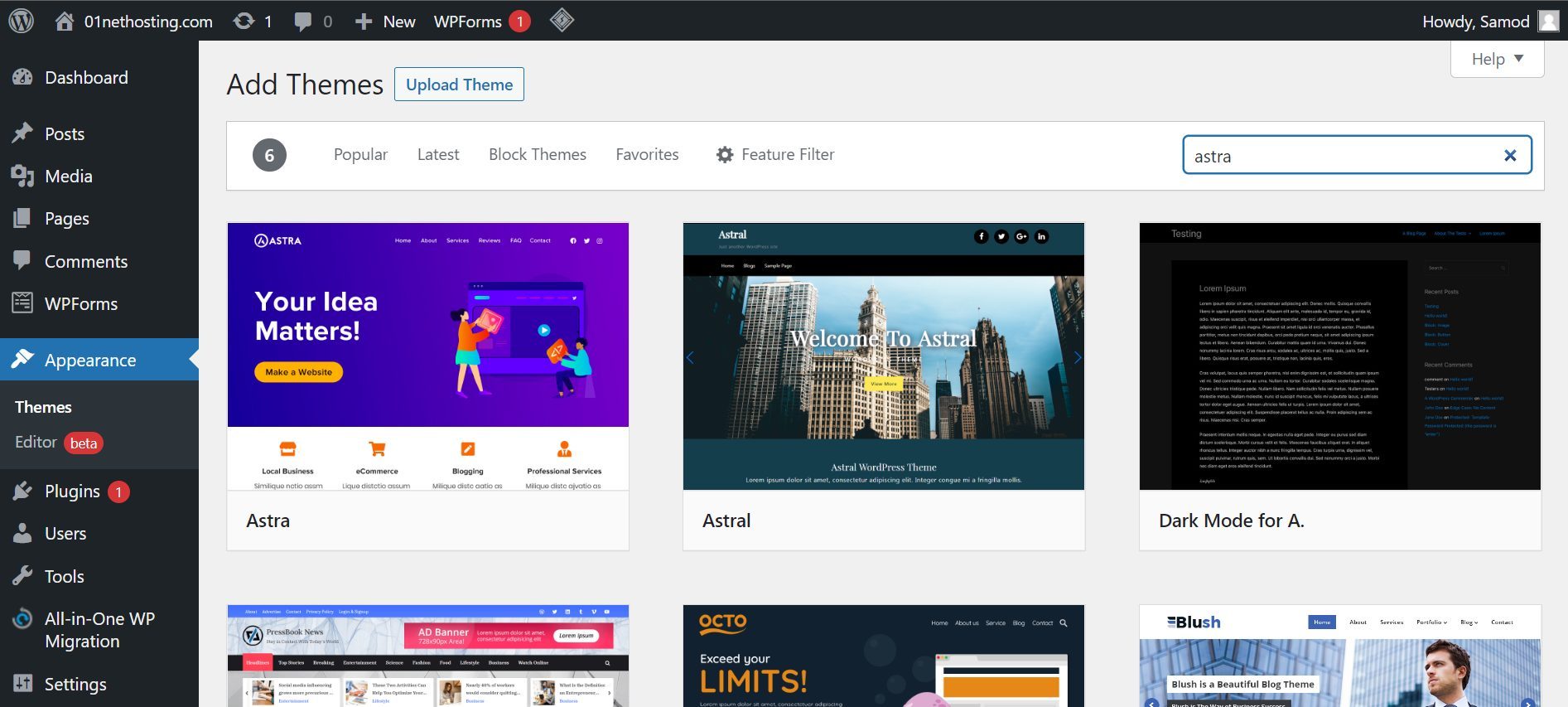Click WPForms in the admin bar

coord(468,22)
